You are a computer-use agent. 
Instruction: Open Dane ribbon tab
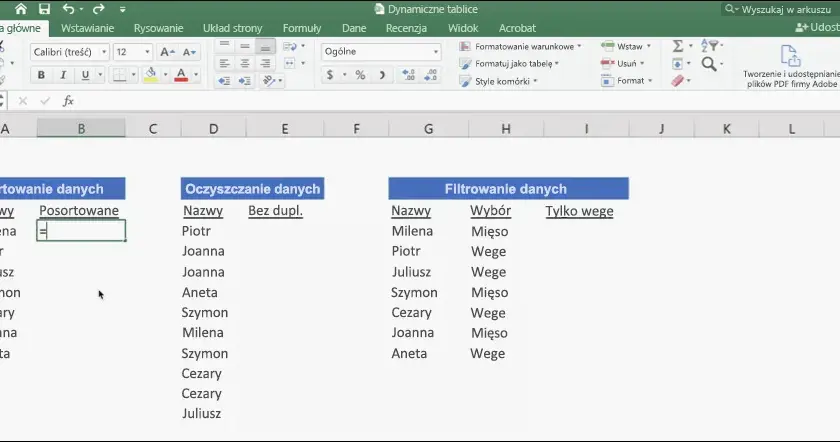click(354, 28)
